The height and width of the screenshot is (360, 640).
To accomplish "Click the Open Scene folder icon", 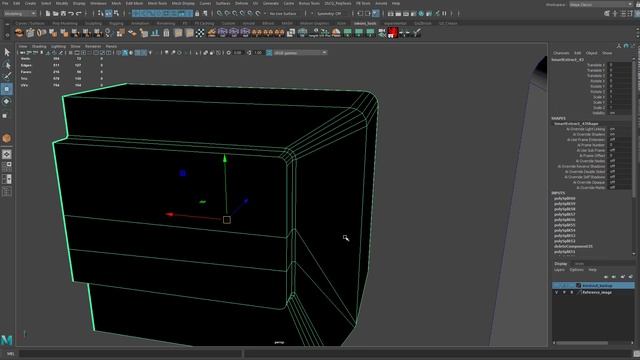I will (x=55, y=13).
